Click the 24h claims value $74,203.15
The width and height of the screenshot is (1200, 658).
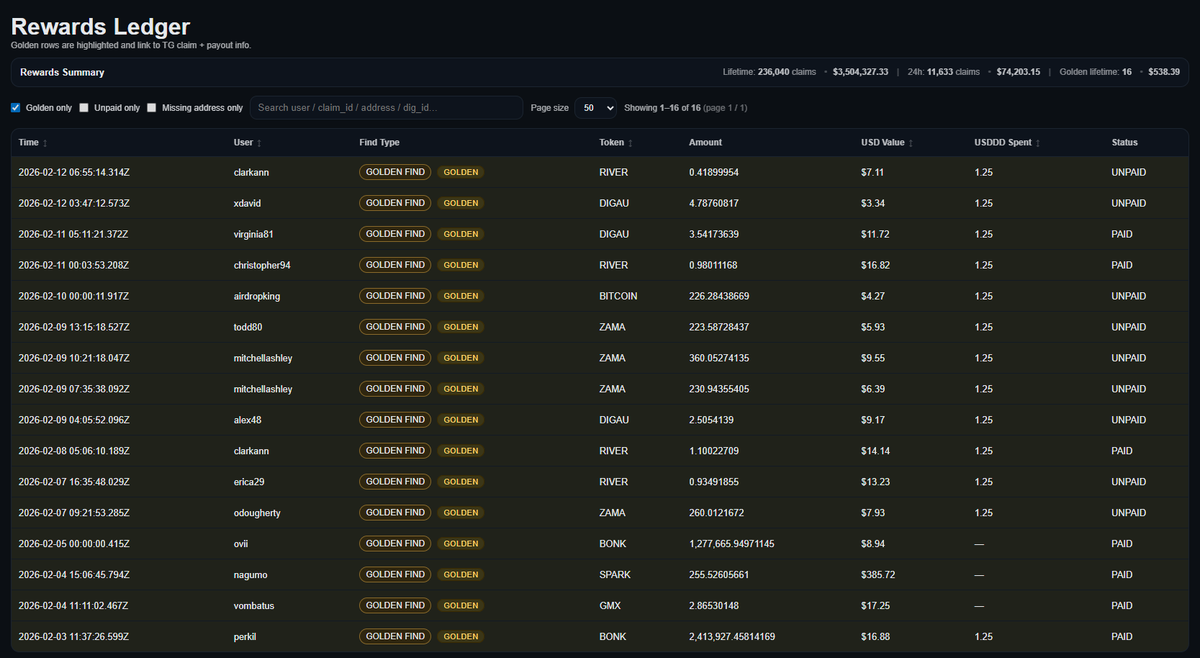[1018, 72]
